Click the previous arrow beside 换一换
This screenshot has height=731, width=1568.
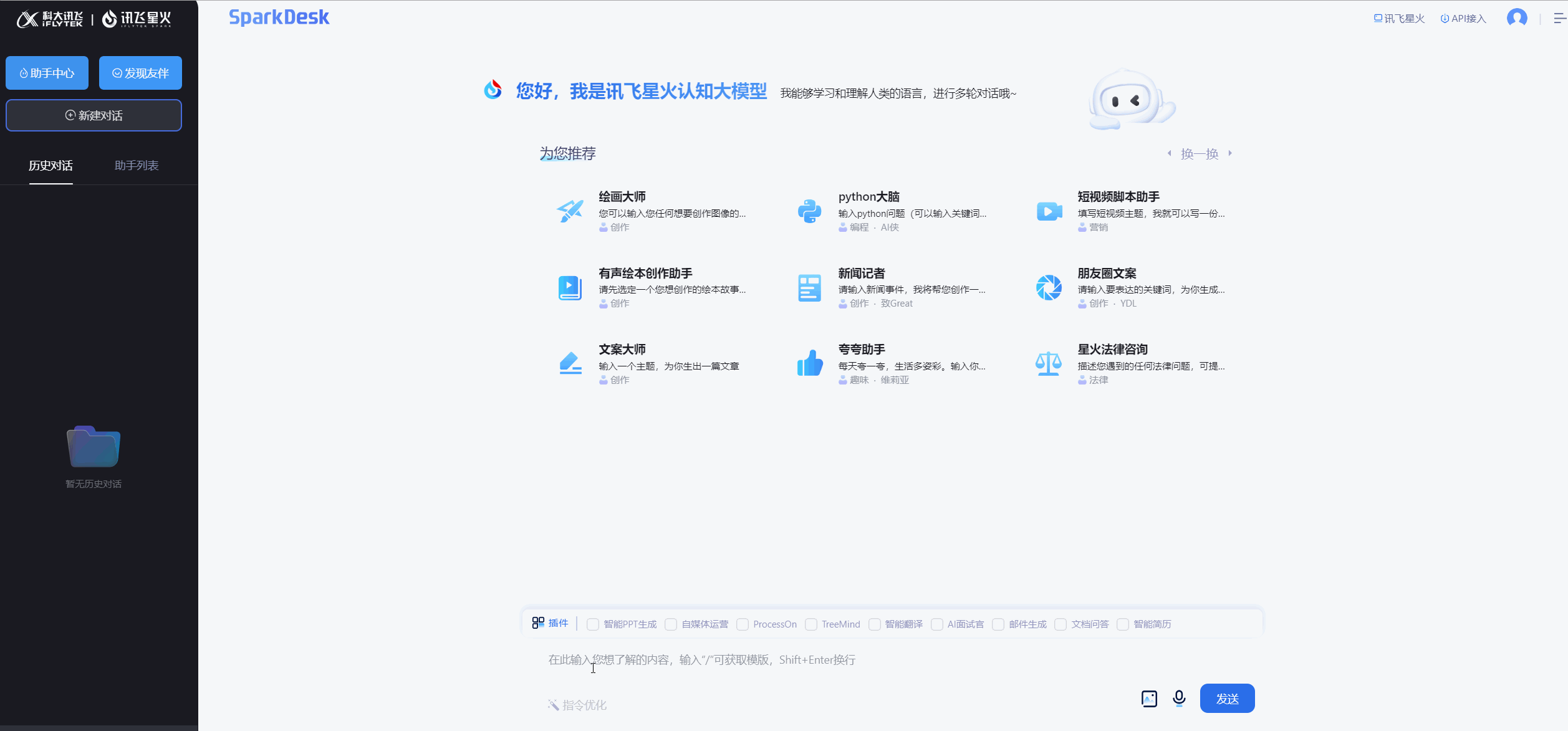1170,153
